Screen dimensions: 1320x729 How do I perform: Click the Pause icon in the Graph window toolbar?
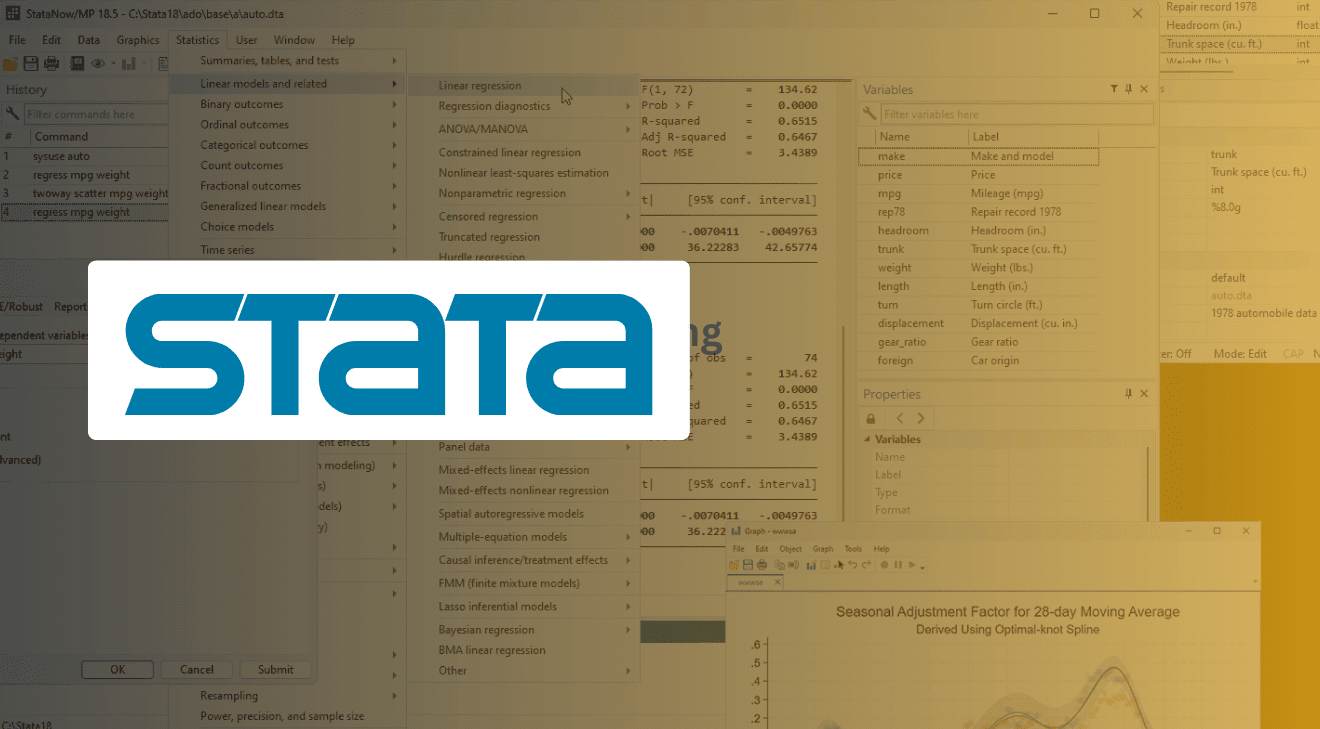[x=898, y=565]
